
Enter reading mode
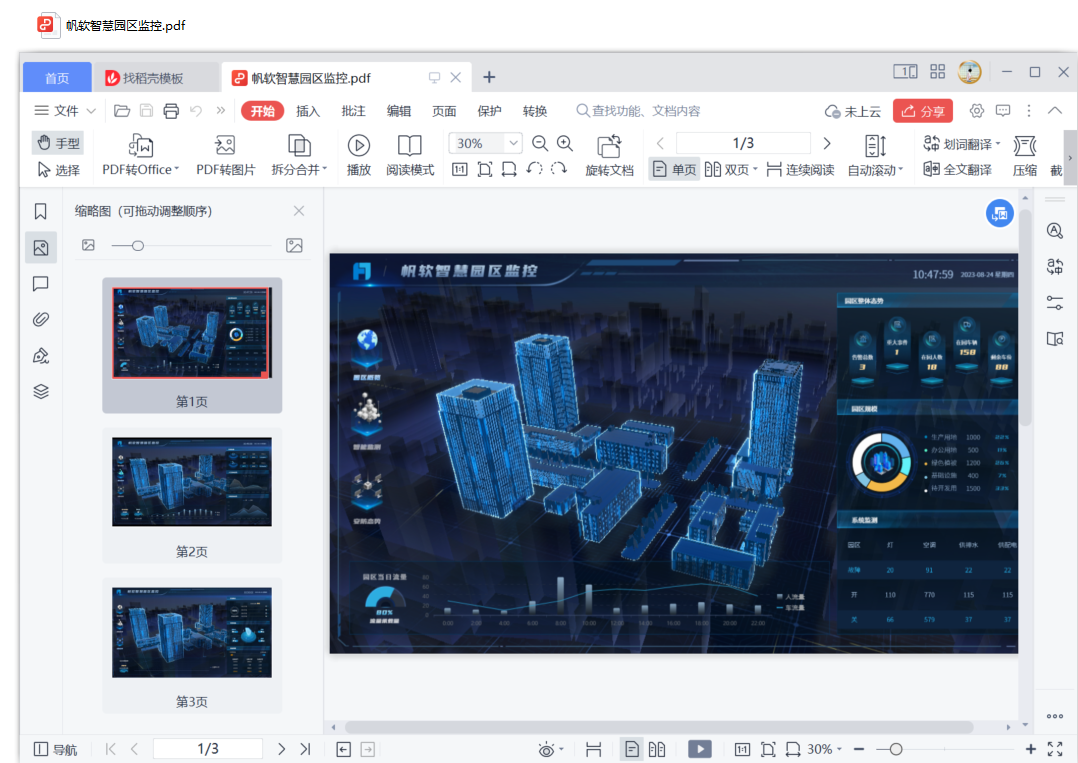pos(410,155)
